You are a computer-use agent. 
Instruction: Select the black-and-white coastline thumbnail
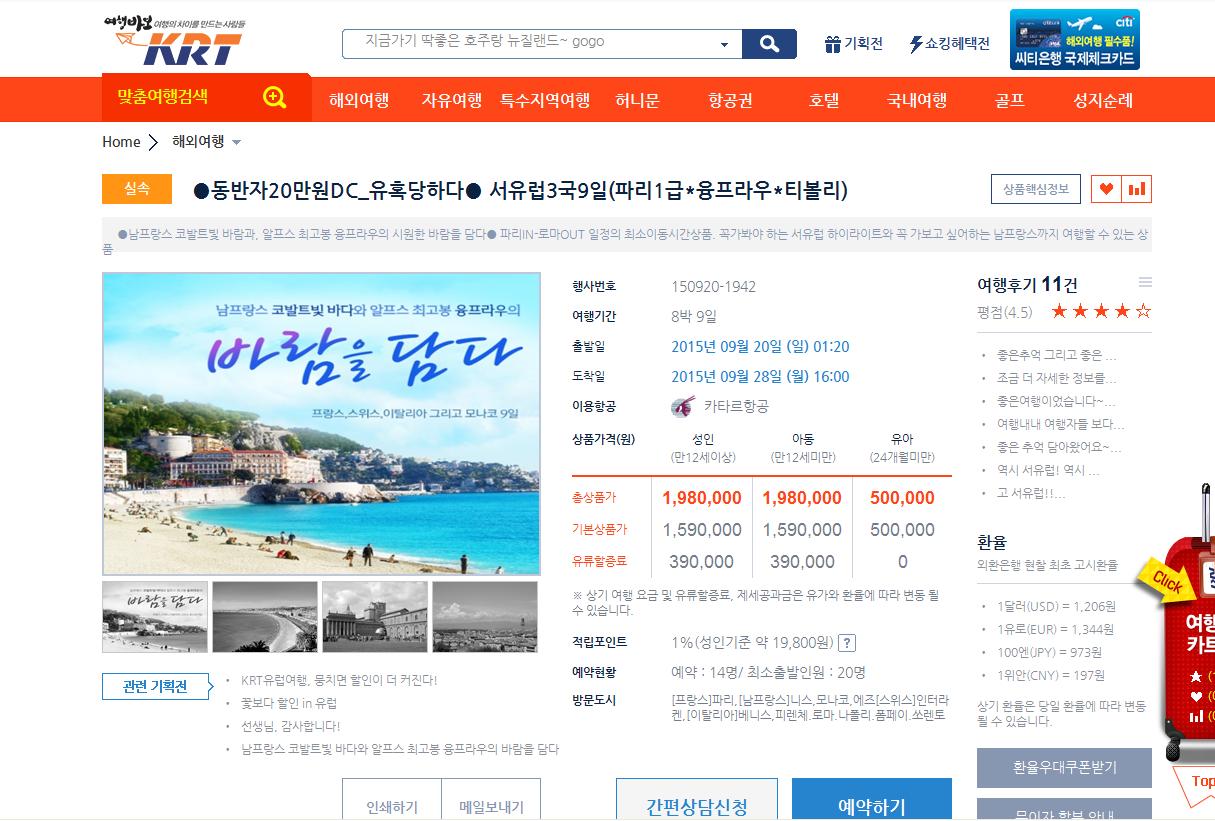[x=265, y=617]
